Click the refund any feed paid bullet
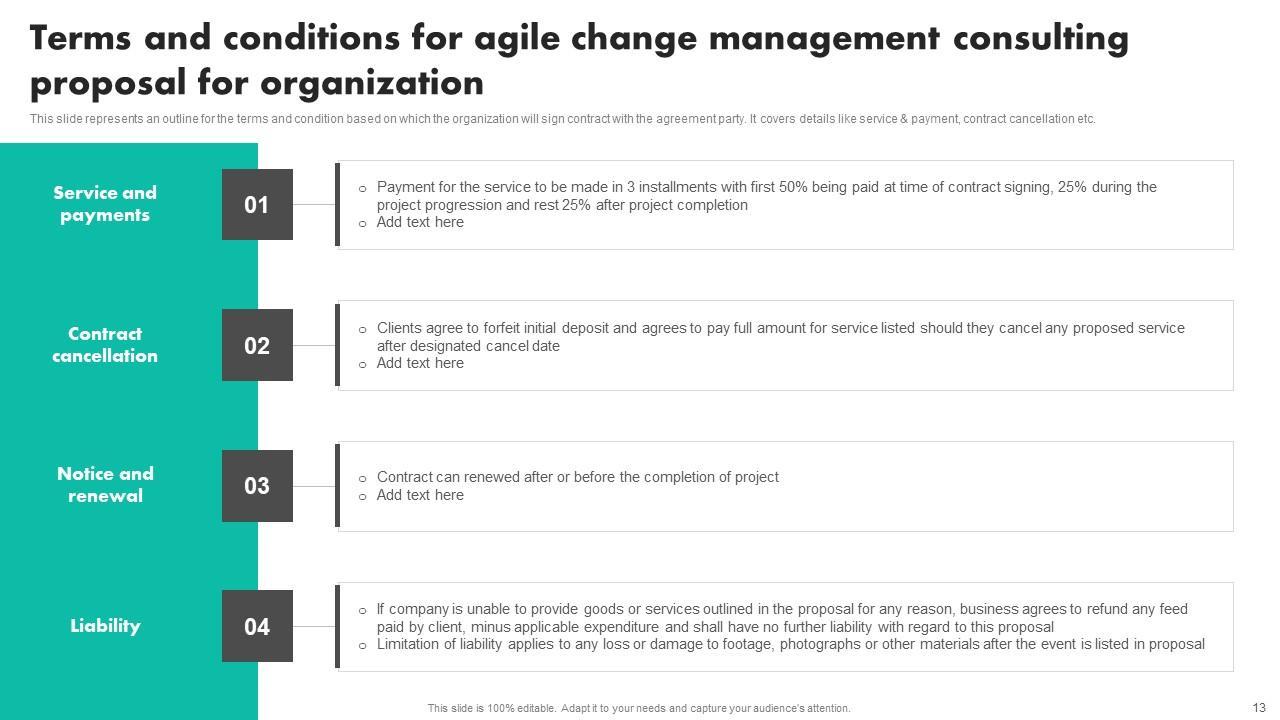The image size is (1280, 720). tap(782, 618)
